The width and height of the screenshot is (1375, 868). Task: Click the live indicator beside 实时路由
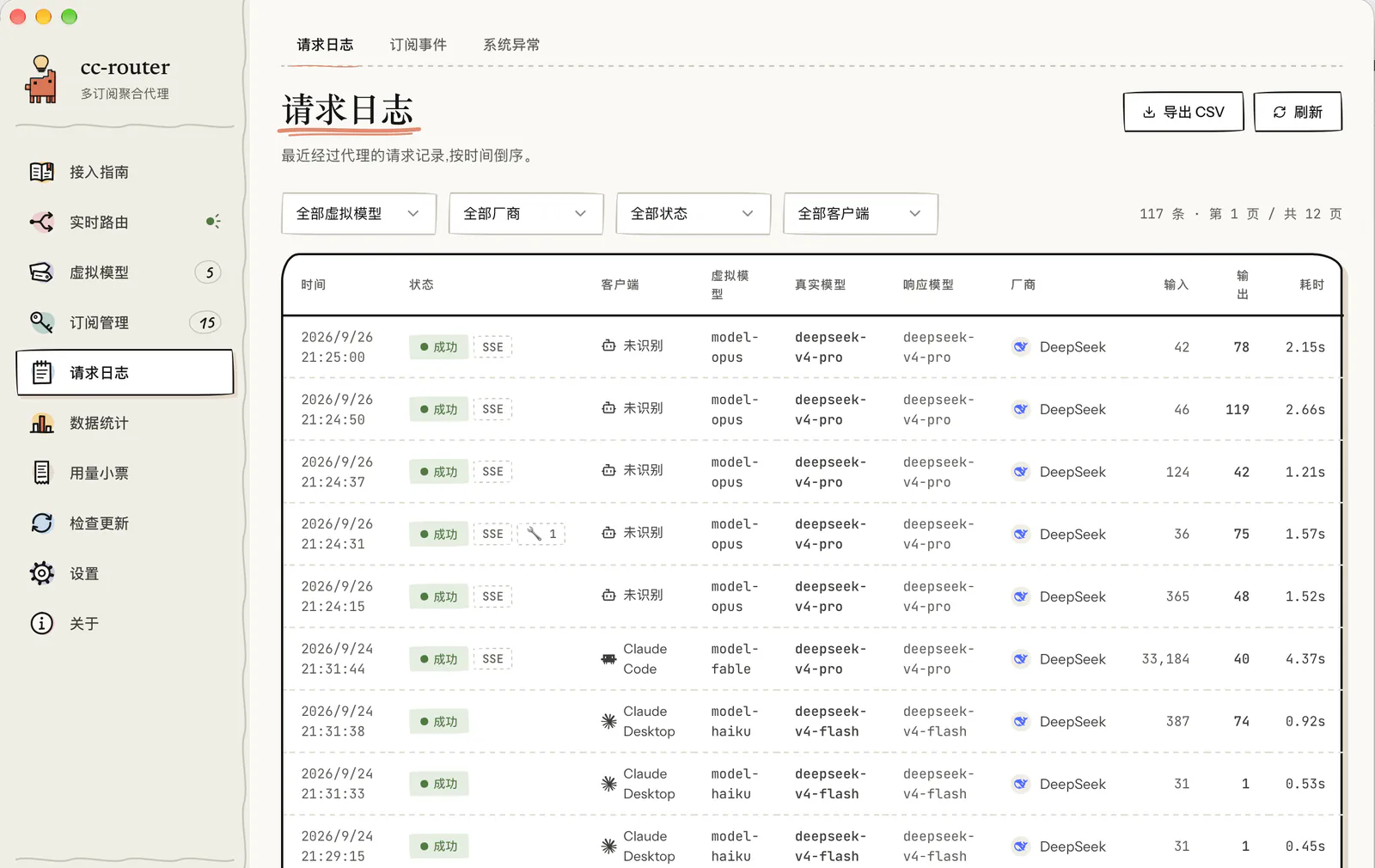(x=213, y=222)
